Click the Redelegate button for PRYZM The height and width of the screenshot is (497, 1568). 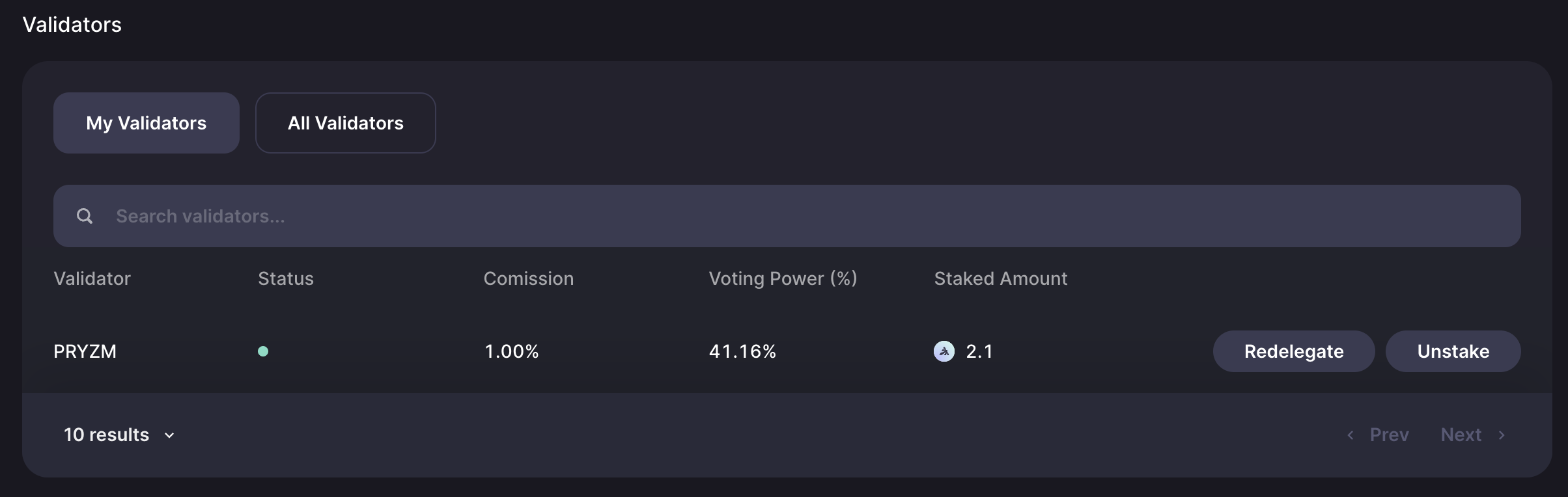tap(1294, 351)
